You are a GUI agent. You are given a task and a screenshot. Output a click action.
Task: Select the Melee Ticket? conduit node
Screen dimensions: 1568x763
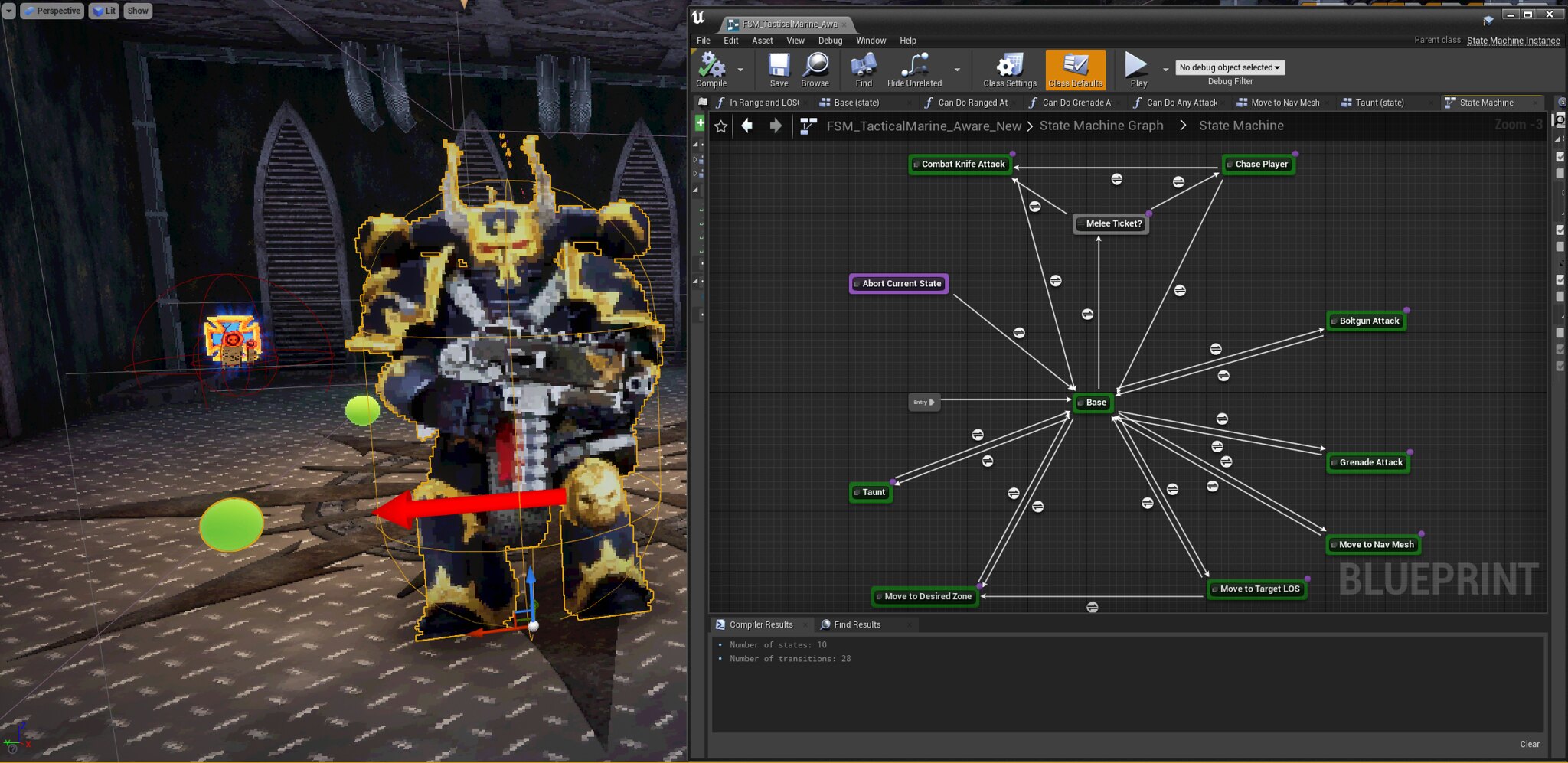pyautogui.click(x=1111, y=223)
